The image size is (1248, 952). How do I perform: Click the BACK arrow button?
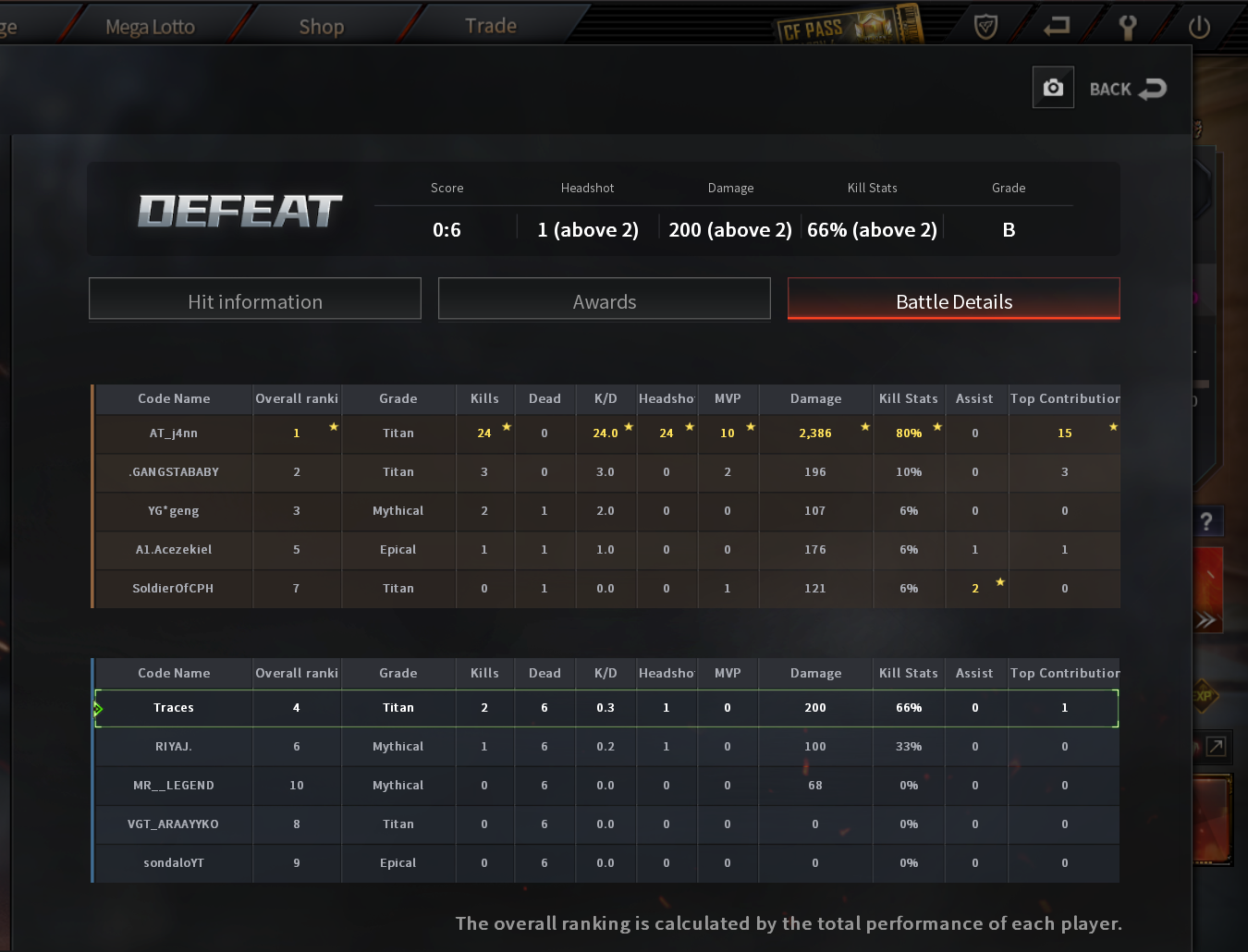coord(1128,89)
